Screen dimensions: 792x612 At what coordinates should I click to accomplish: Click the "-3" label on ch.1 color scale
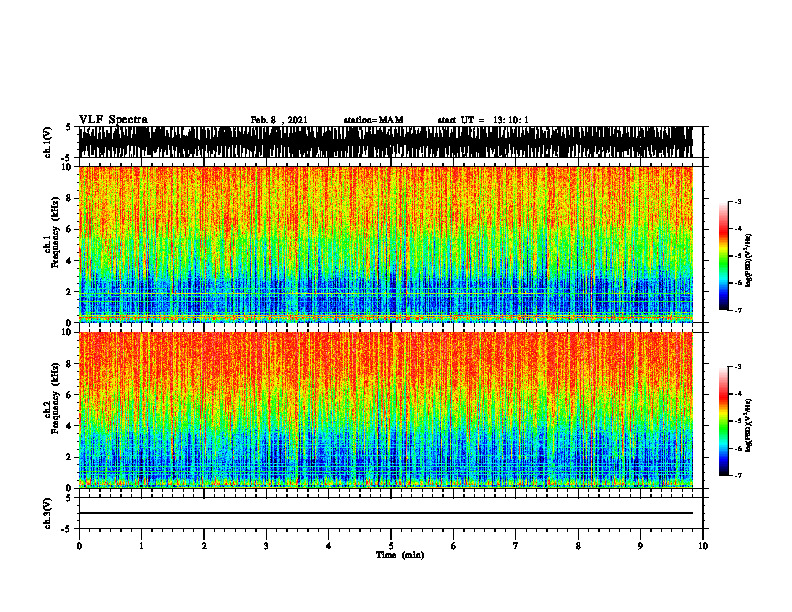pyautogui.click(x=738, y=201)
